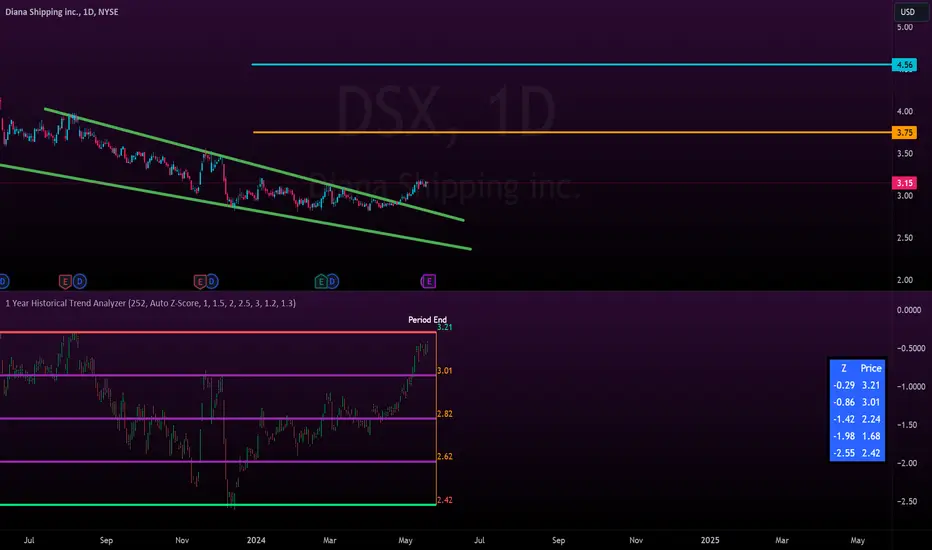Click the -1.98 Z-score cell
This screenshot has width=932, height=550.
(843, 436)
